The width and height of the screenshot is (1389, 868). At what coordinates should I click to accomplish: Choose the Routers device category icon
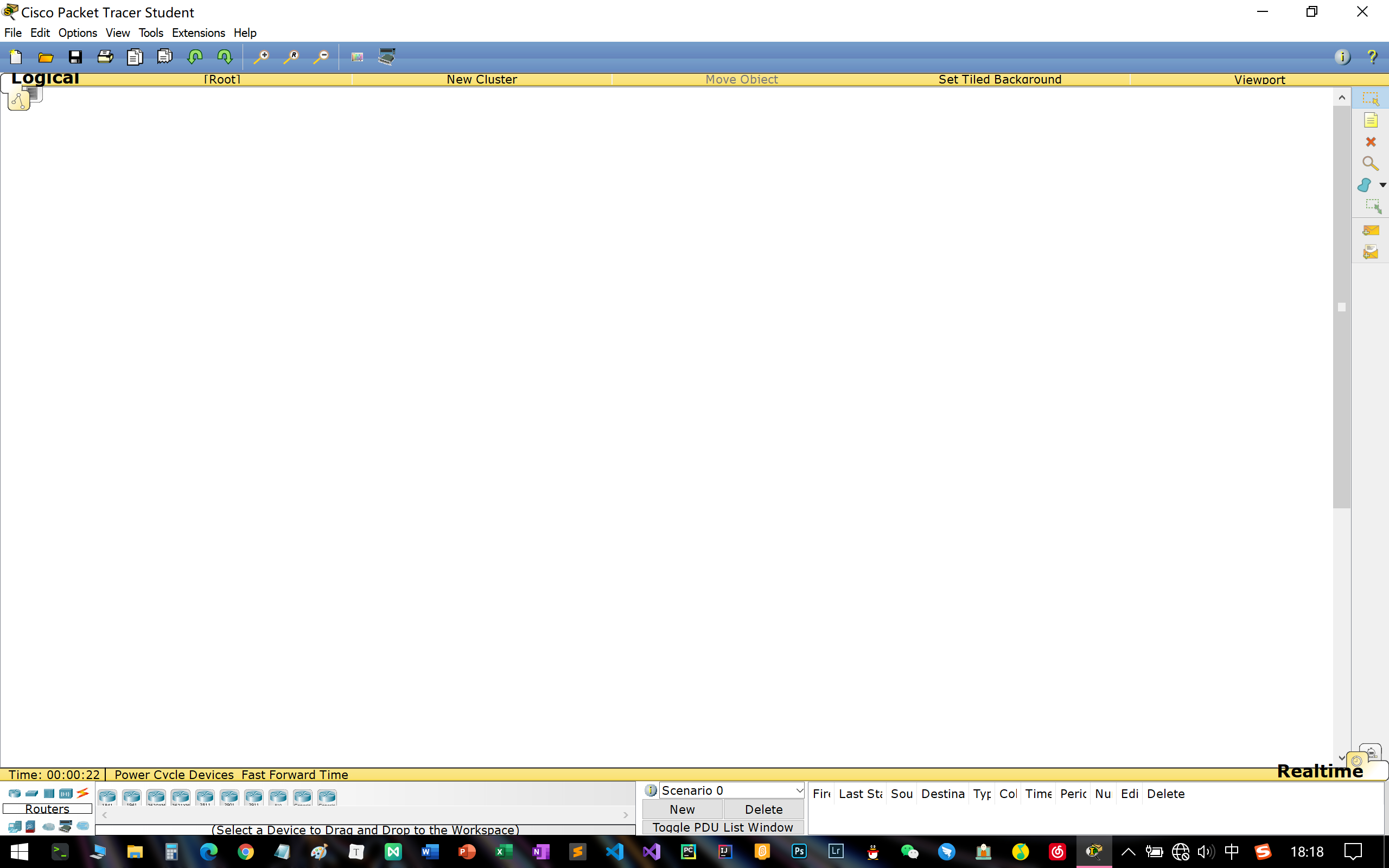click(x=15, y=793)
